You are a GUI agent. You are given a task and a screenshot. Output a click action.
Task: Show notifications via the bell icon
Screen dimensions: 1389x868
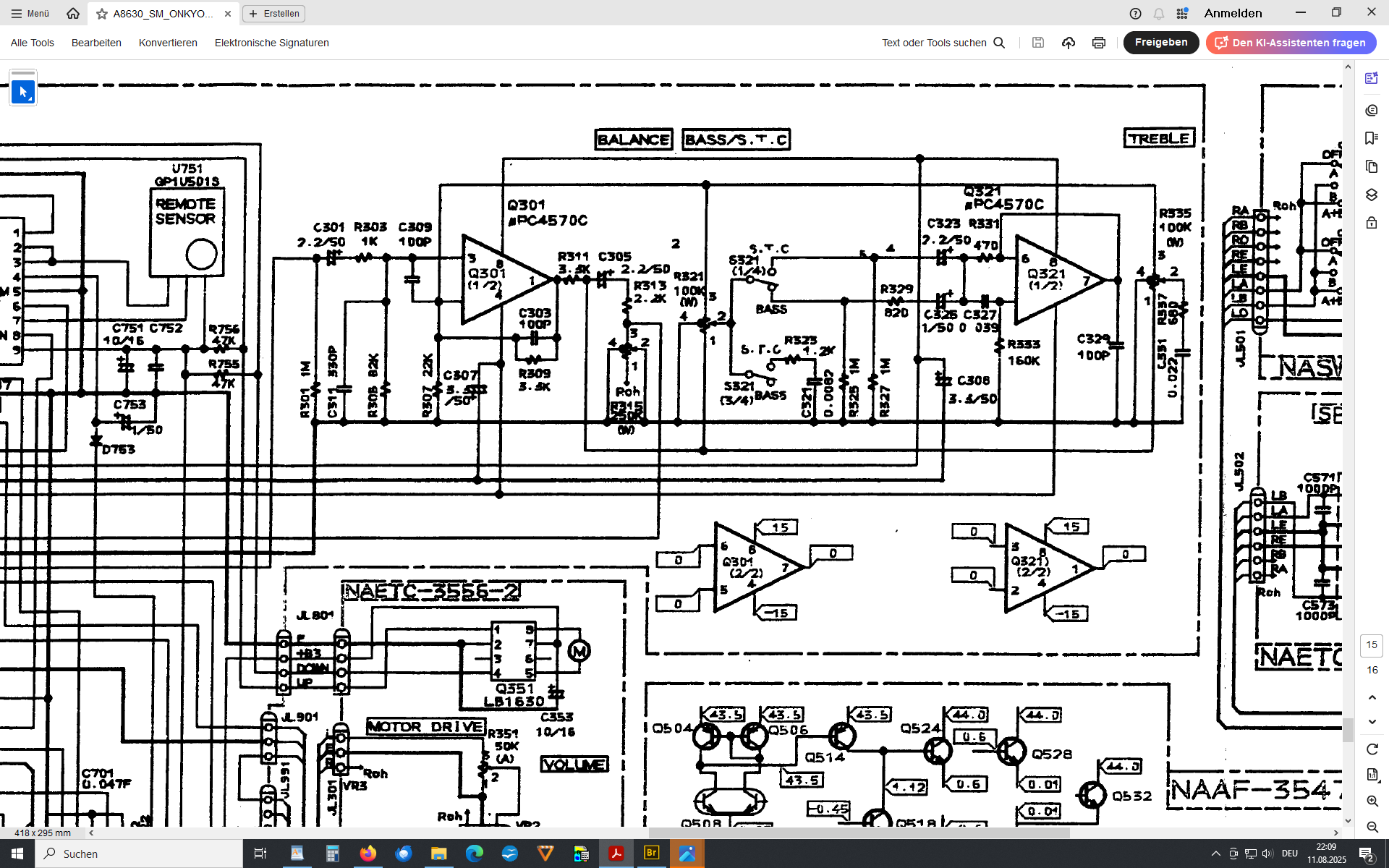[1159, 14]
